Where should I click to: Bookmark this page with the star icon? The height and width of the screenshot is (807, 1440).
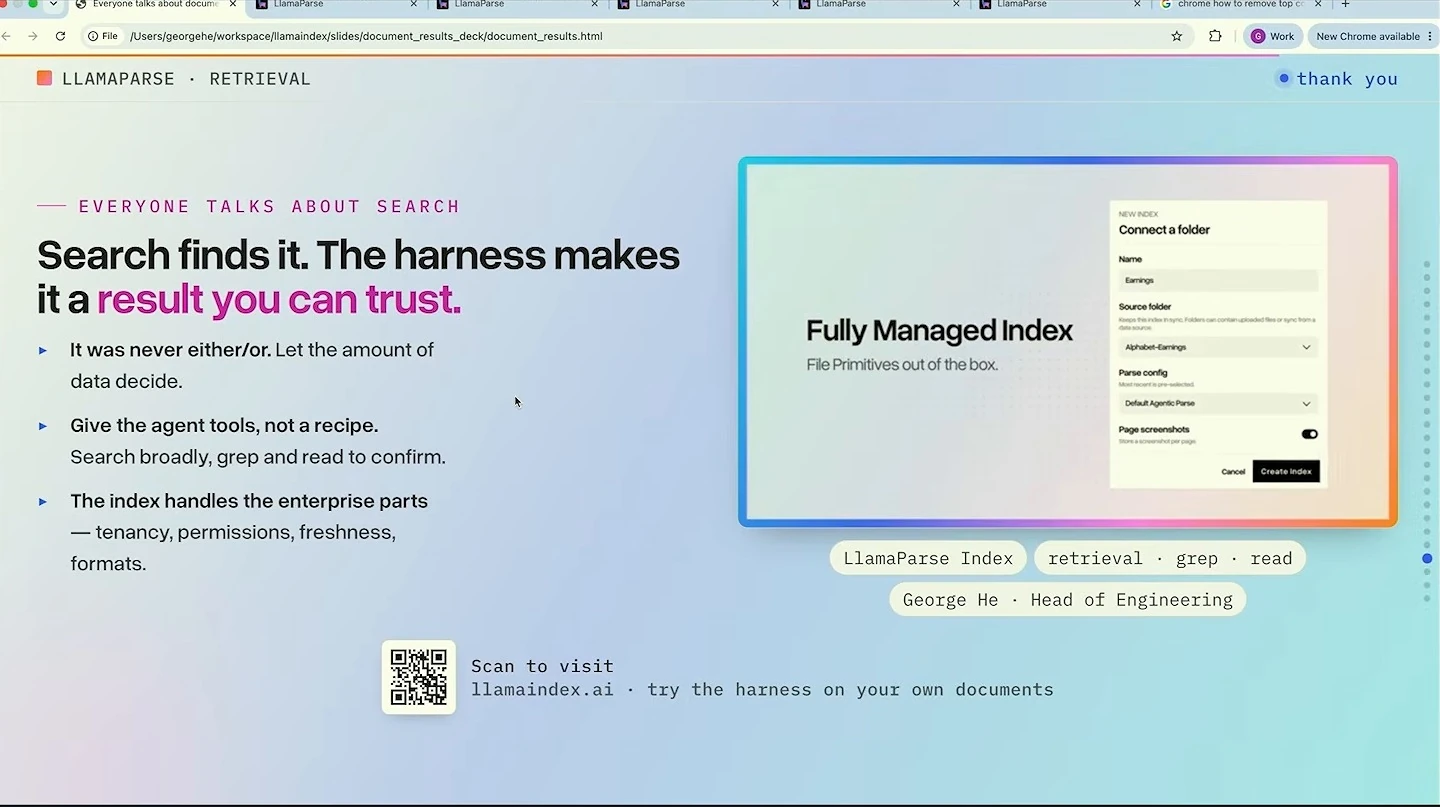(x=1177, y=36)
